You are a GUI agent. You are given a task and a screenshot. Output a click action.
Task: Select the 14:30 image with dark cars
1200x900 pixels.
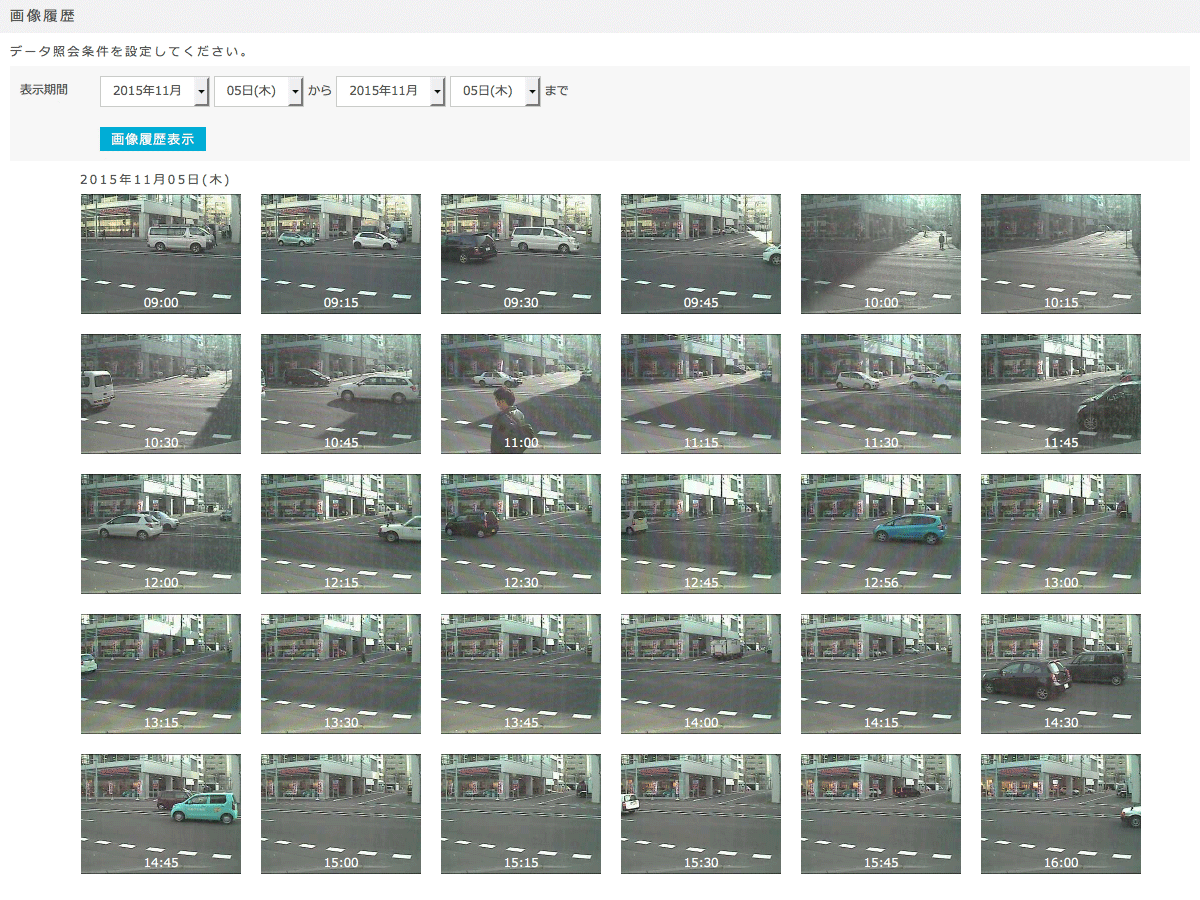point(1061,674)
